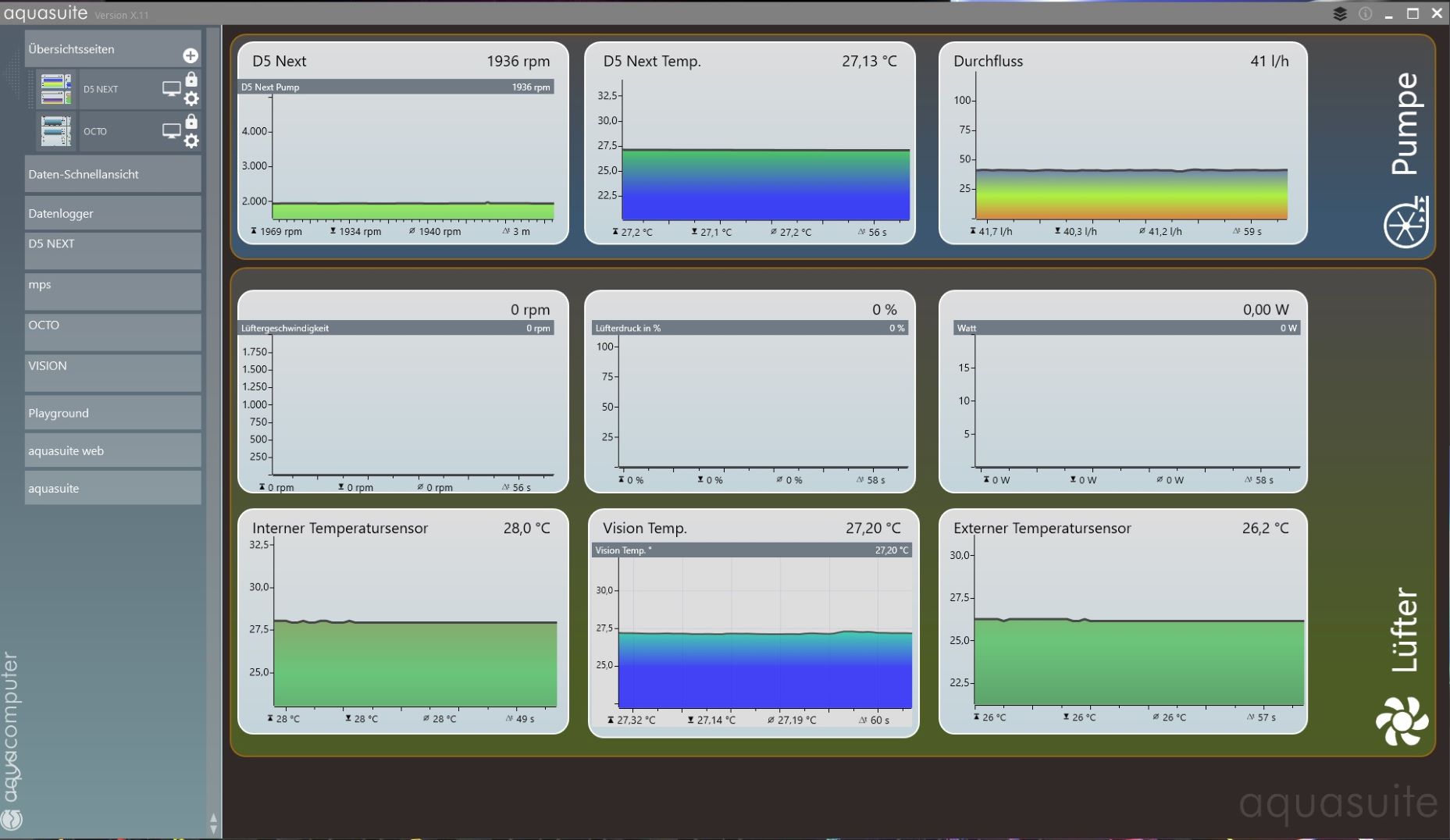1450x840 pixels.
Task: Select the D5 NEXT overview page thumbnail
Action: (56, 89)
